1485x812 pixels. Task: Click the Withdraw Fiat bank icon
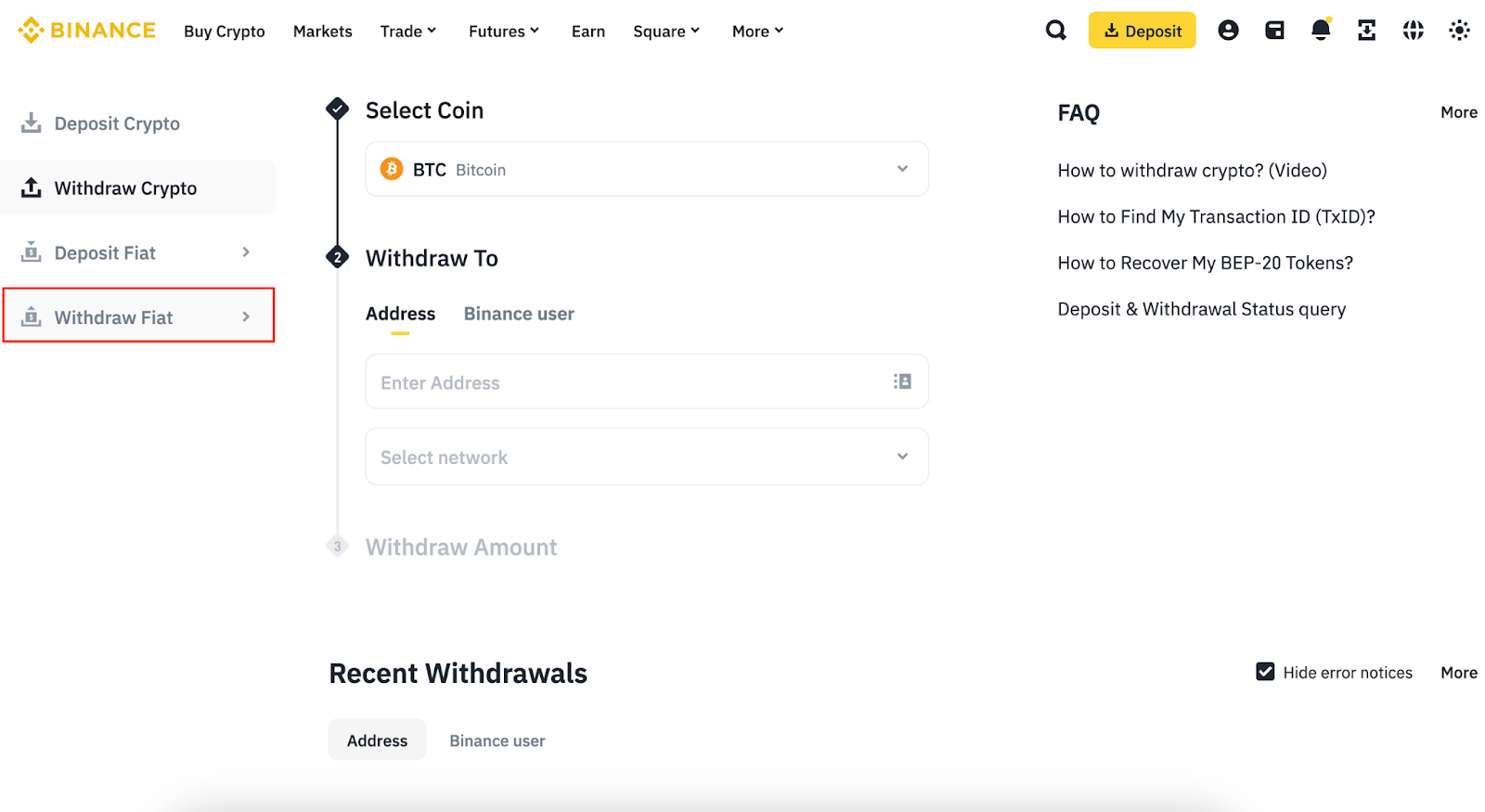[32, 316]
